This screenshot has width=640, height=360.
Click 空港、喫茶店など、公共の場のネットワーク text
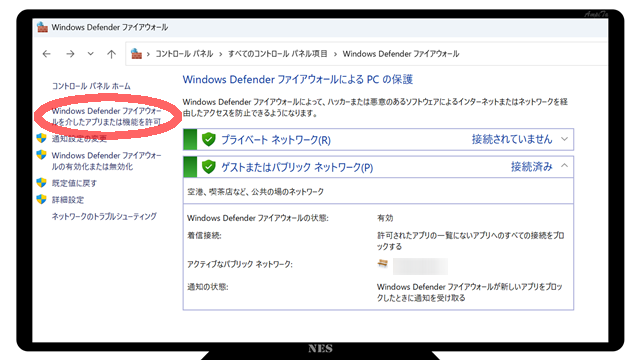[x=256, y=191]
